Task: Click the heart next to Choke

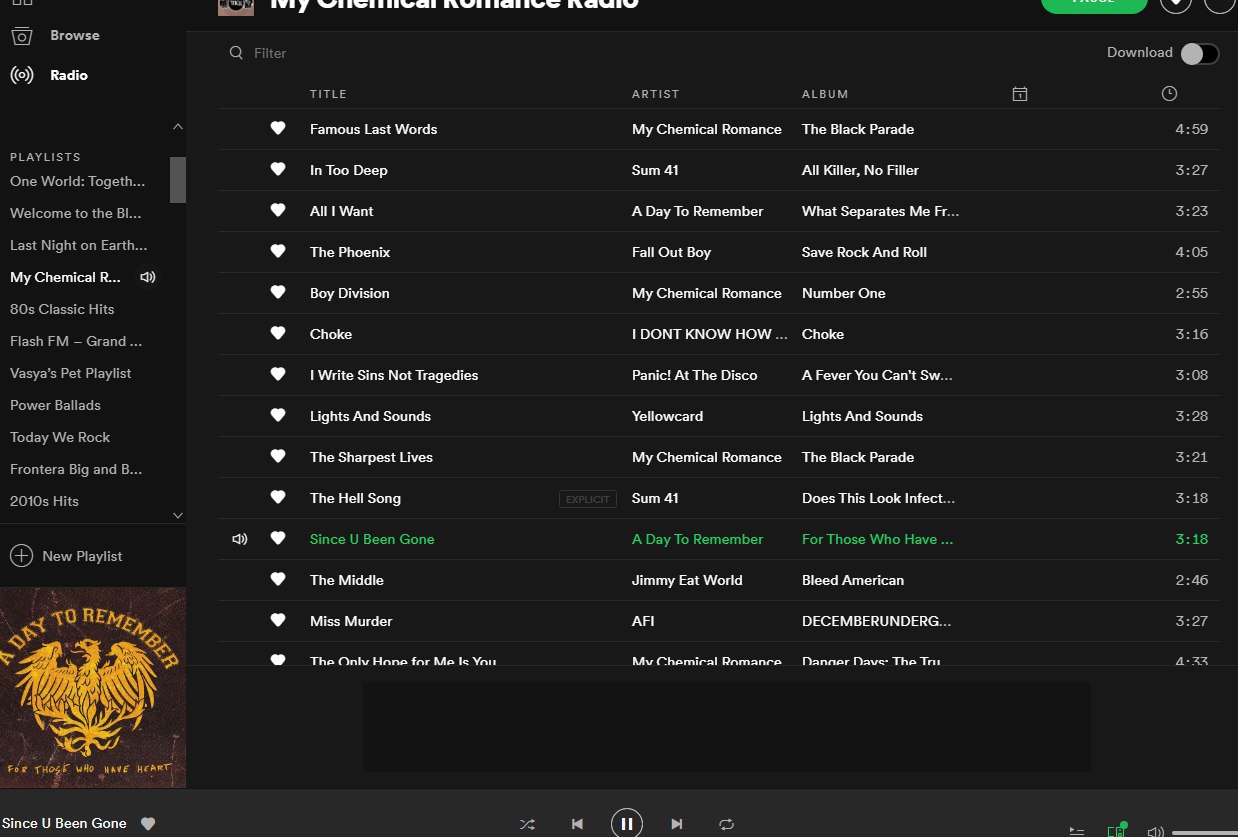Action: pos(278,333)
